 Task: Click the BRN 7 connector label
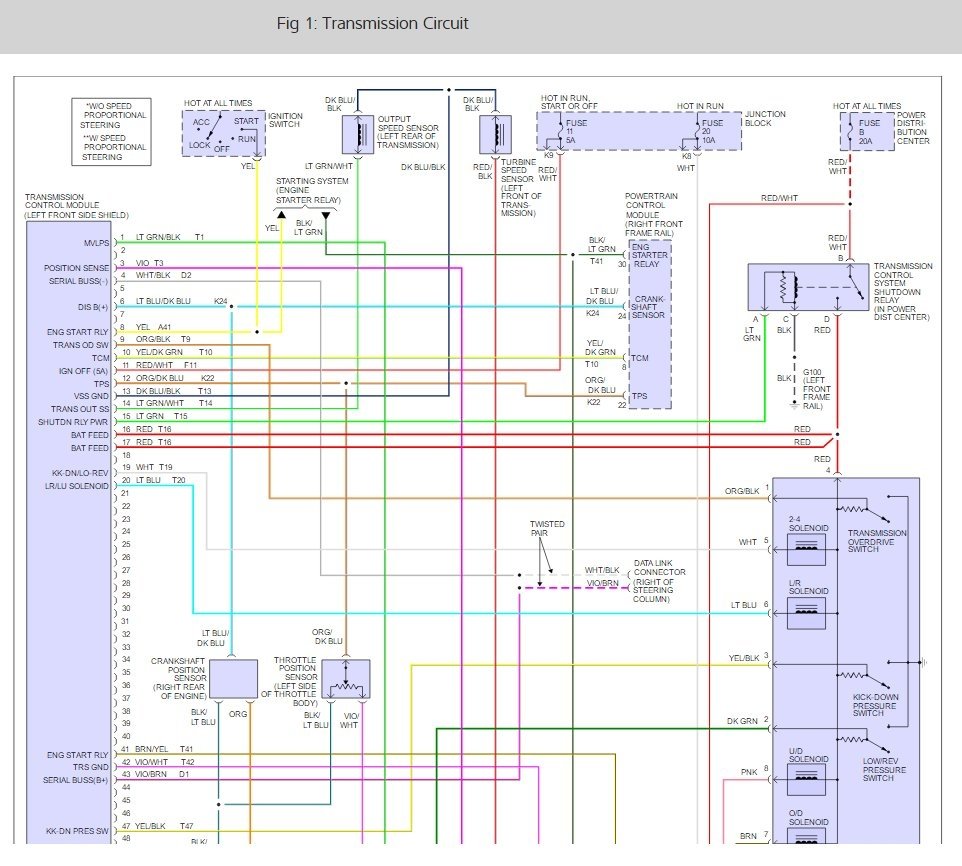(x=754, y=835)
